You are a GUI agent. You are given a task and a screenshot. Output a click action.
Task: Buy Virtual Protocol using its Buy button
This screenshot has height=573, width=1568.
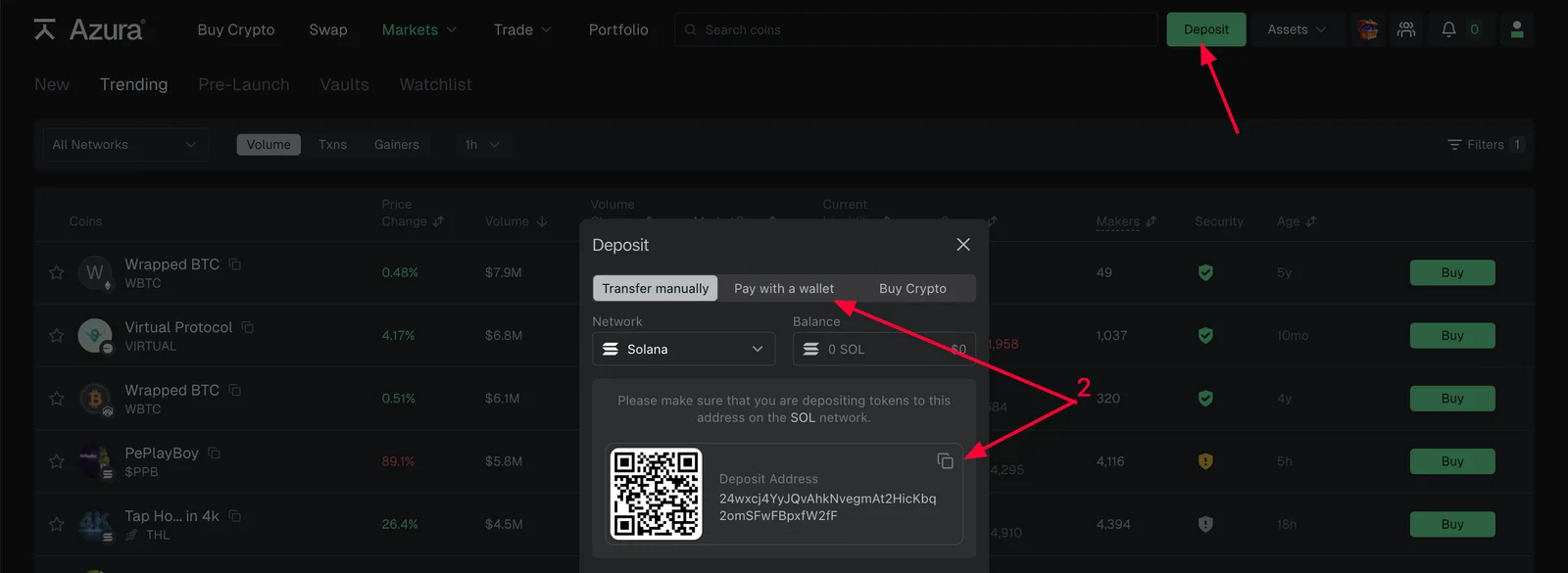click(1452, 335)
